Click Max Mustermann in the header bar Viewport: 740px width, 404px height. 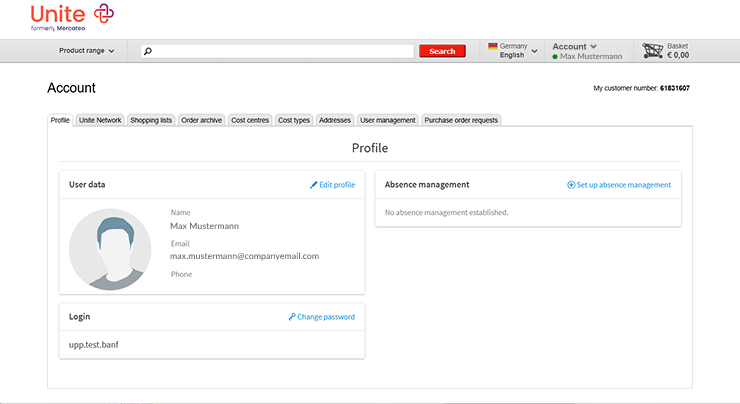click(591, 57)
